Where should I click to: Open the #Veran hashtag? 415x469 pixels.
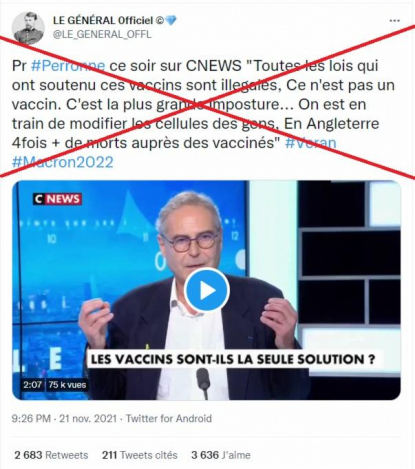click(x=311, y=143)
